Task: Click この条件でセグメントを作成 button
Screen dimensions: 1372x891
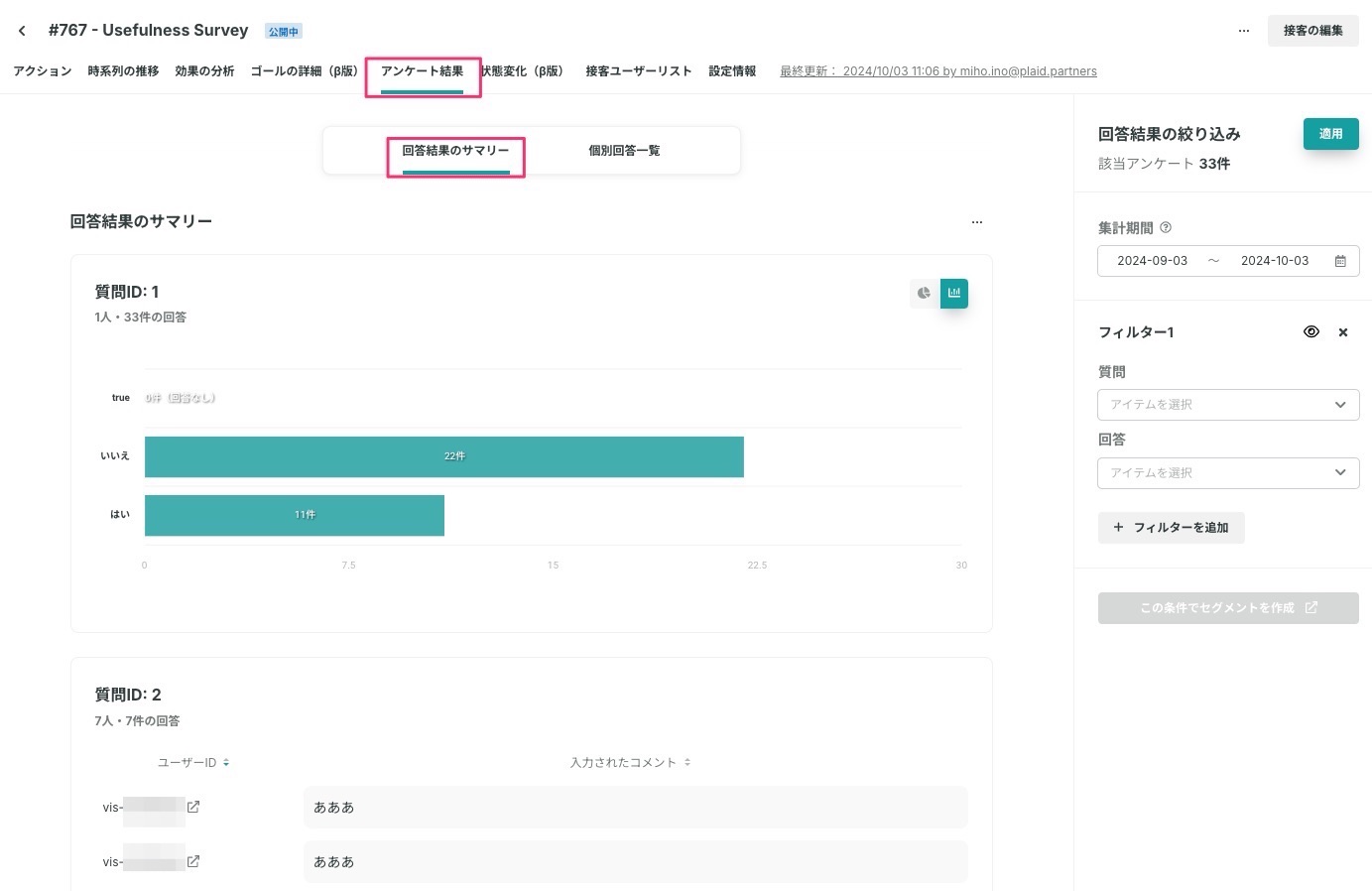Action: click(1228, 608)
